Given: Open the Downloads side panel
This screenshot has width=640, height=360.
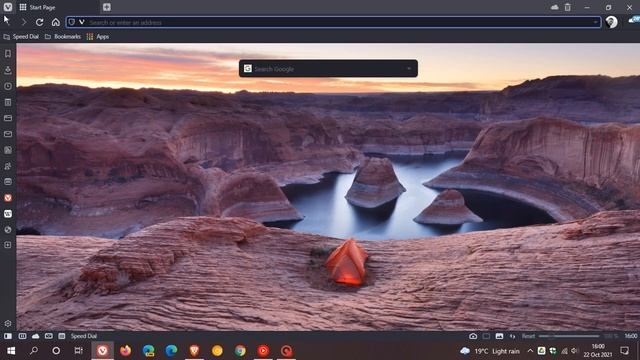Looking at the screenshot, I should point(8,70).
